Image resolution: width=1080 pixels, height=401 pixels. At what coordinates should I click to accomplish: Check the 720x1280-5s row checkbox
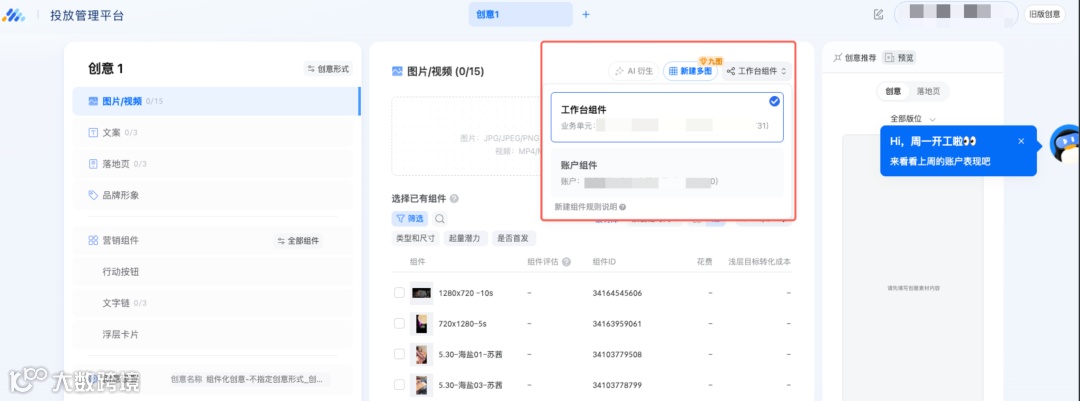[399, 323]
